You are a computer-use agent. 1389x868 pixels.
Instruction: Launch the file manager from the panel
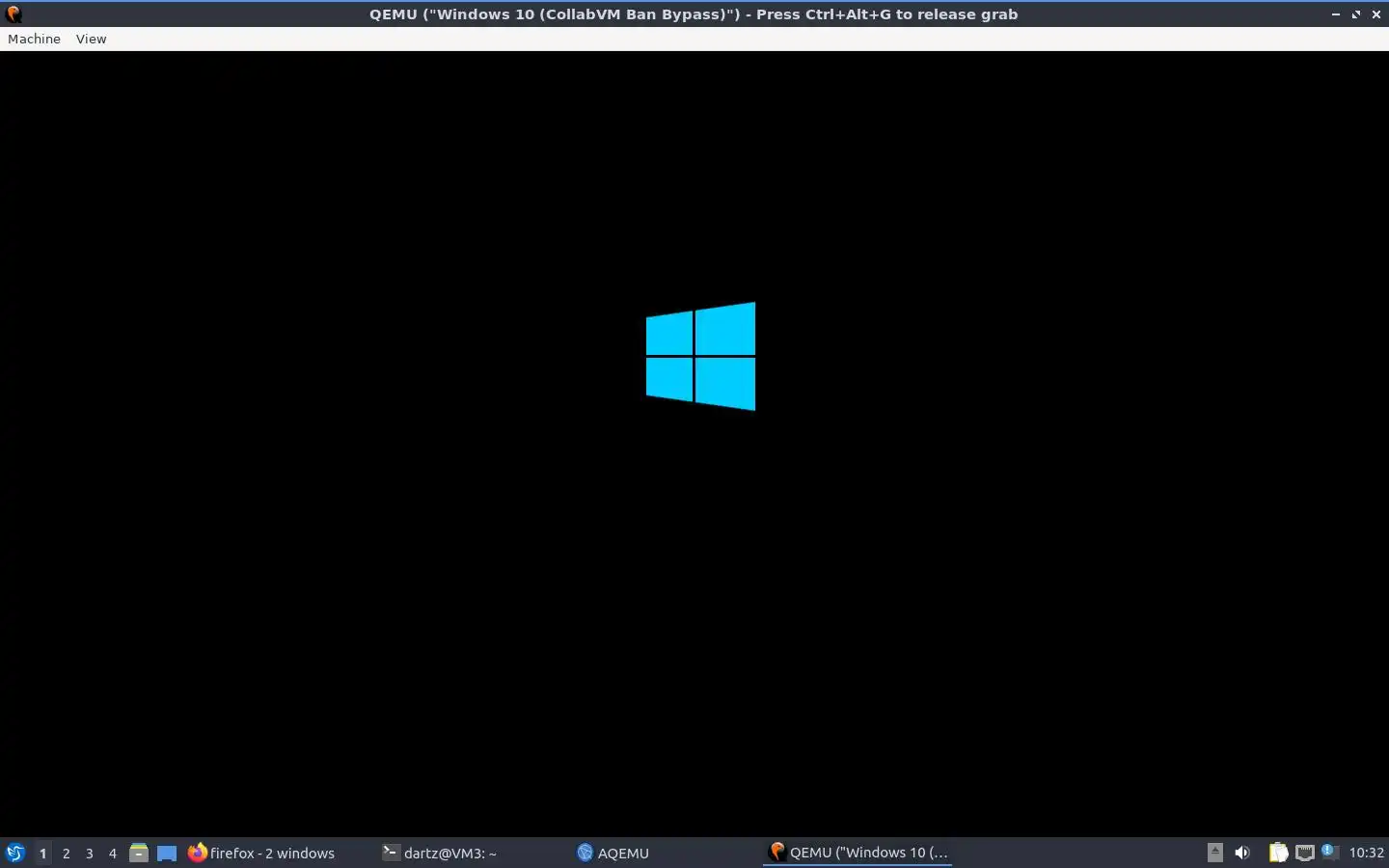pyautogui.click(x=139, y=853)
